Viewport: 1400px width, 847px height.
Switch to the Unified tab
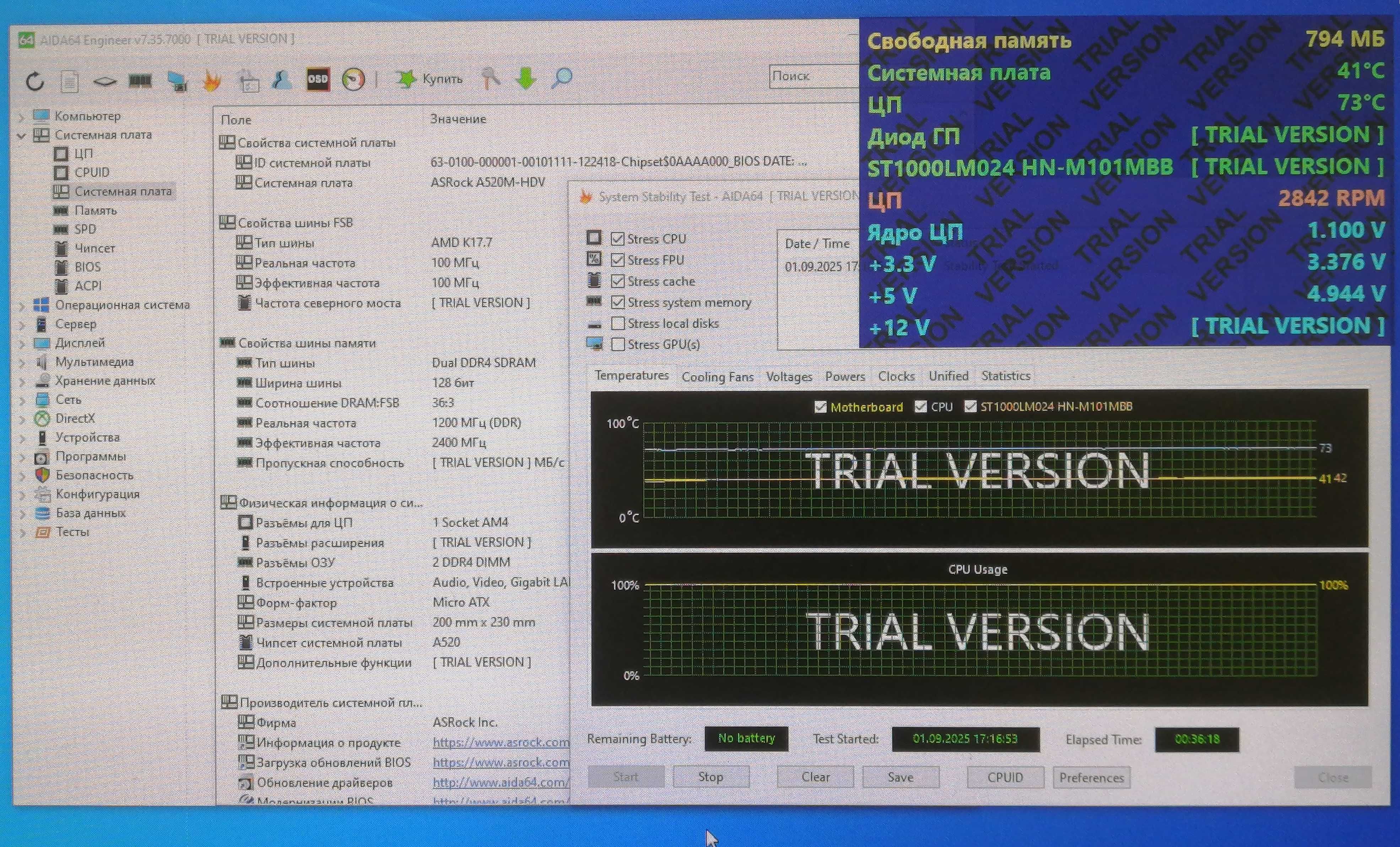tap(948, 376)
